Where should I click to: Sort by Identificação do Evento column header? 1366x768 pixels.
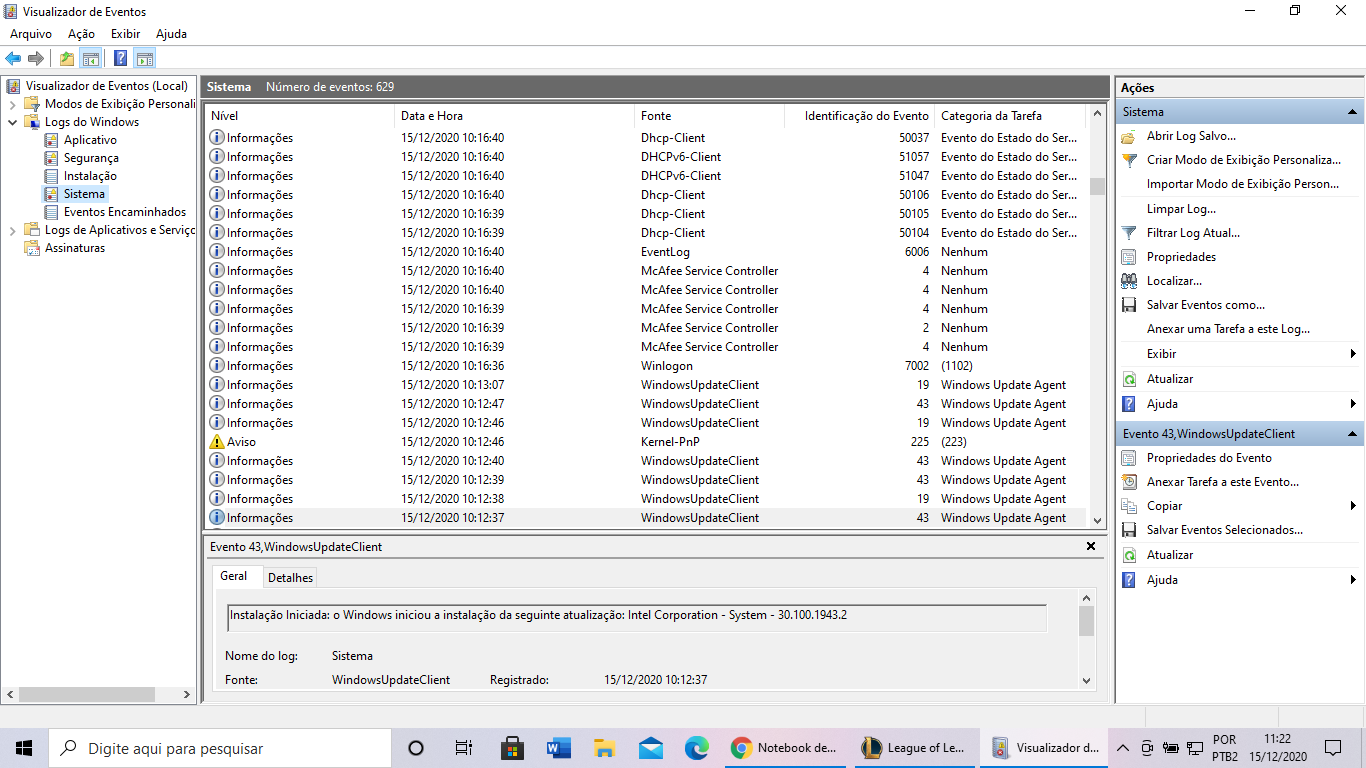(x=859, y=116)
